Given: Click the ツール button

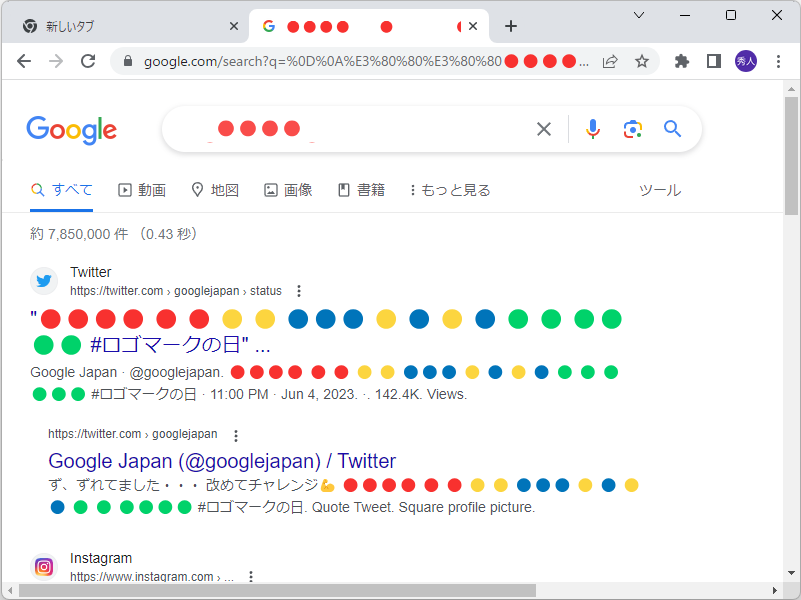Looking at the screenshot, I should coord(660,189).
